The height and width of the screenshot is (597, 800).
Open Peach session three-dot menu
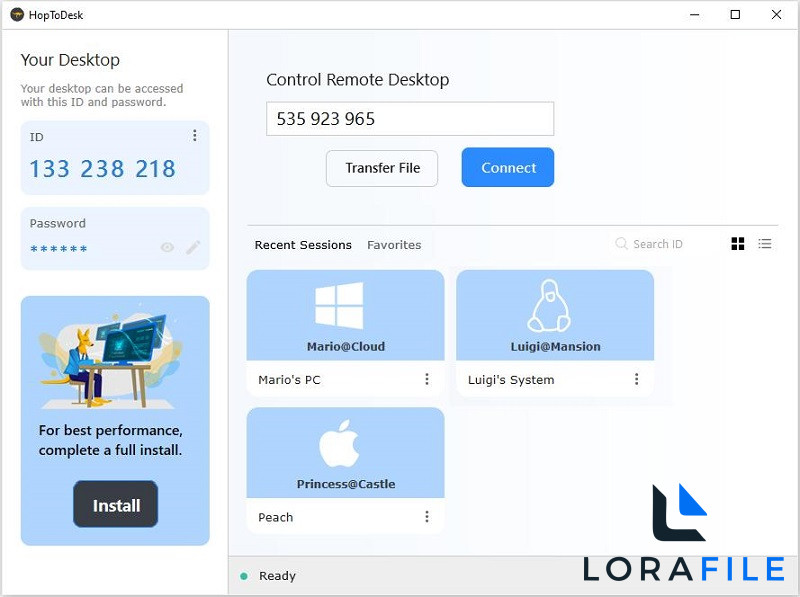(x=427, y=517)
